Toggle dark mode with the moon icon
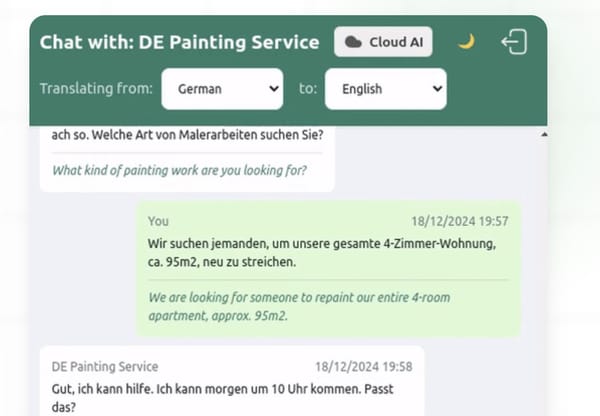Image resolution: width=600 pixels, height=416 pixels. click(466, 42)
